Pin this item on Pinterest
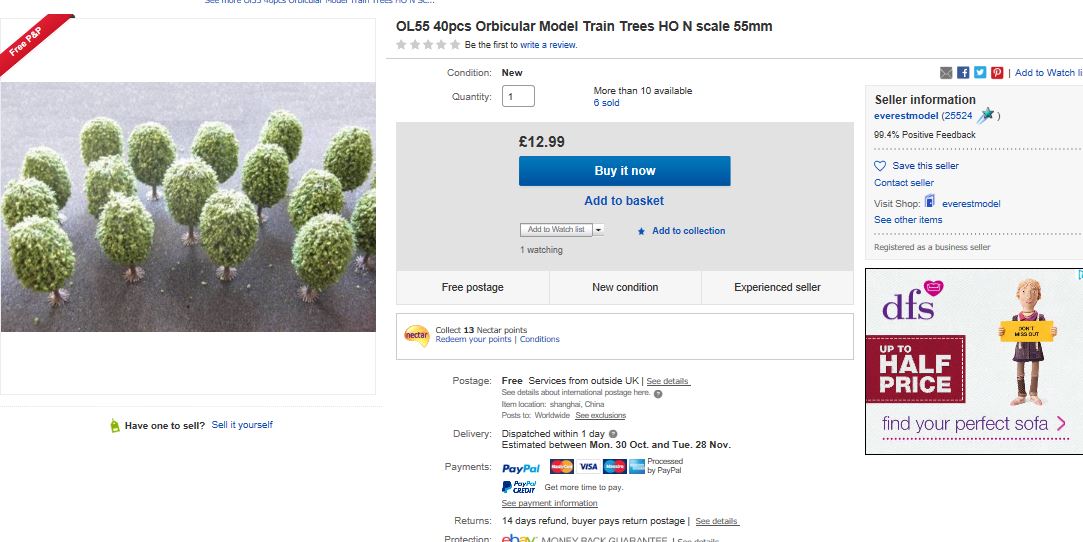The image size is (1083, 542). click(997, 73)
